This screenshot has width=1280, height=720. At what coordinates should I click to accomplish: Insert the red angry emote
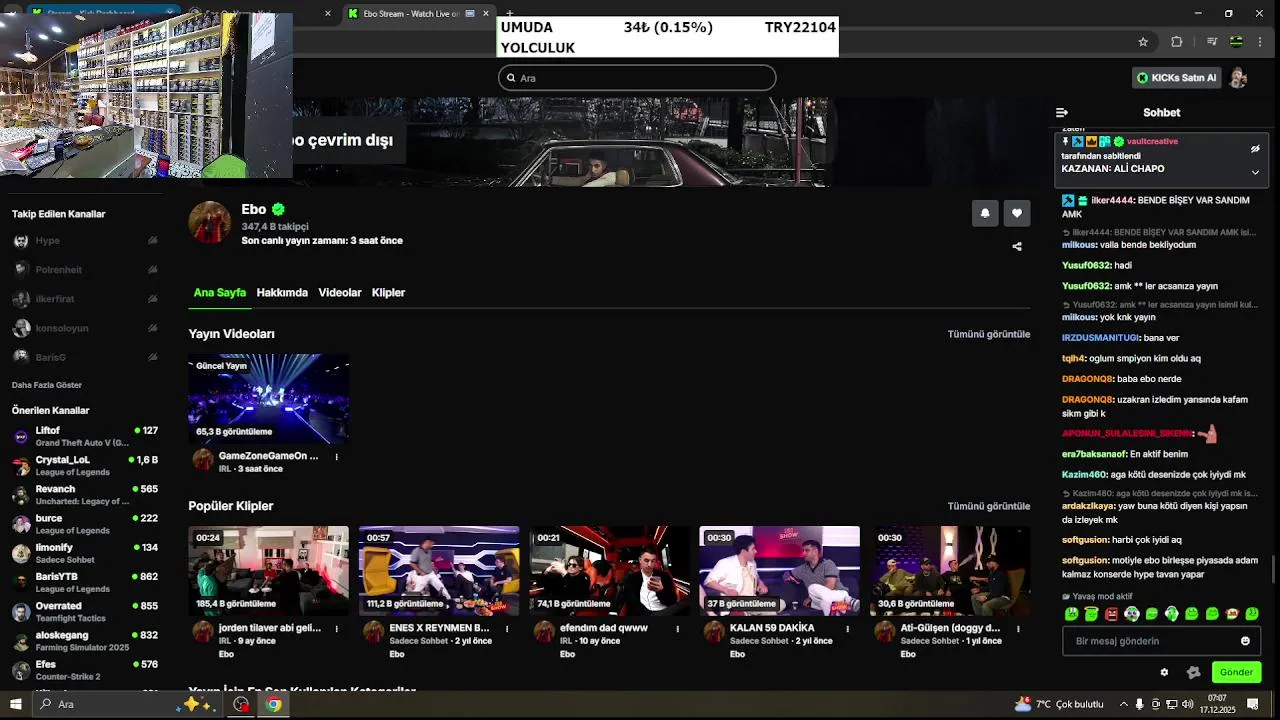click(x=1111, y=614)
